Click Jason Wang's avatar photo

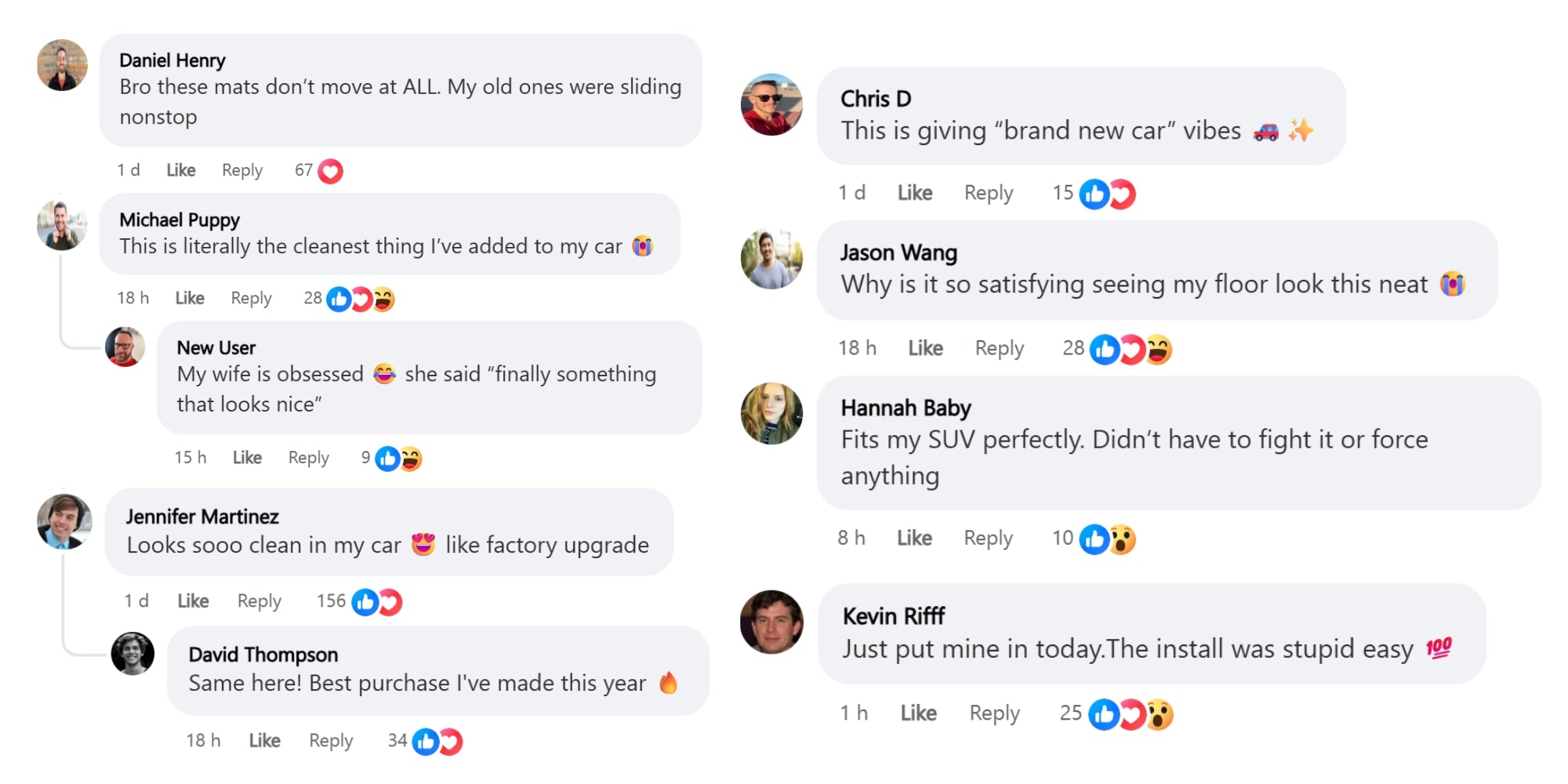tap(771, 260)
